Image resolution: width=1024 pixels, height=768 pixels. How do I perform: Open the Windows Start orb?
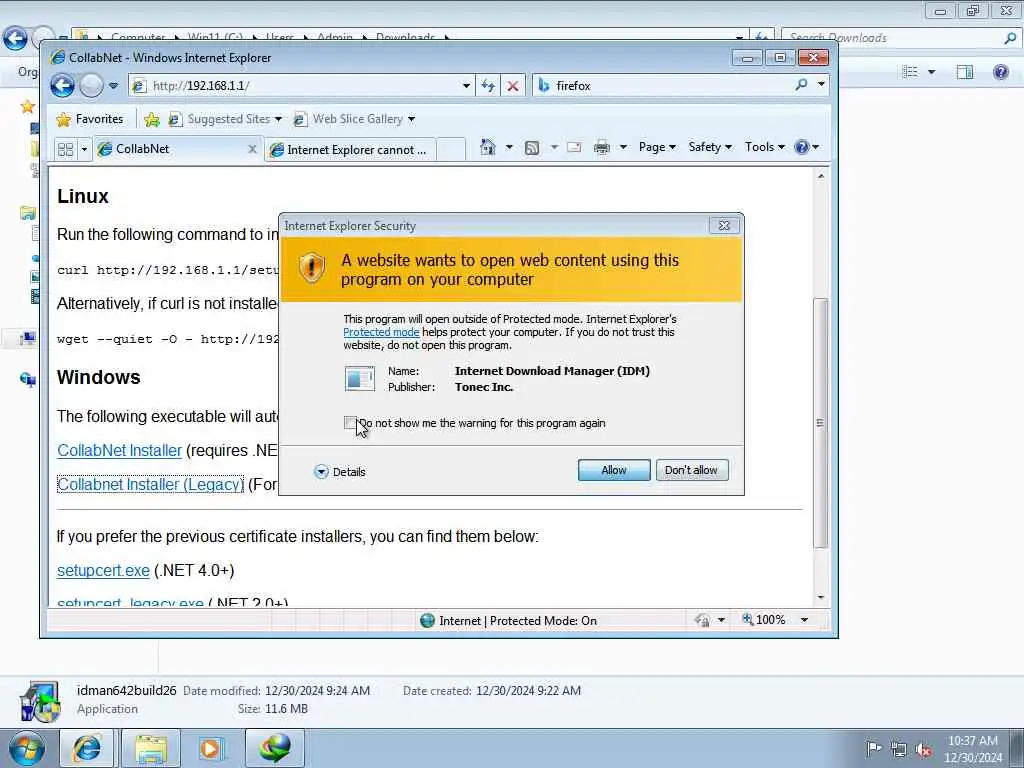27,748
